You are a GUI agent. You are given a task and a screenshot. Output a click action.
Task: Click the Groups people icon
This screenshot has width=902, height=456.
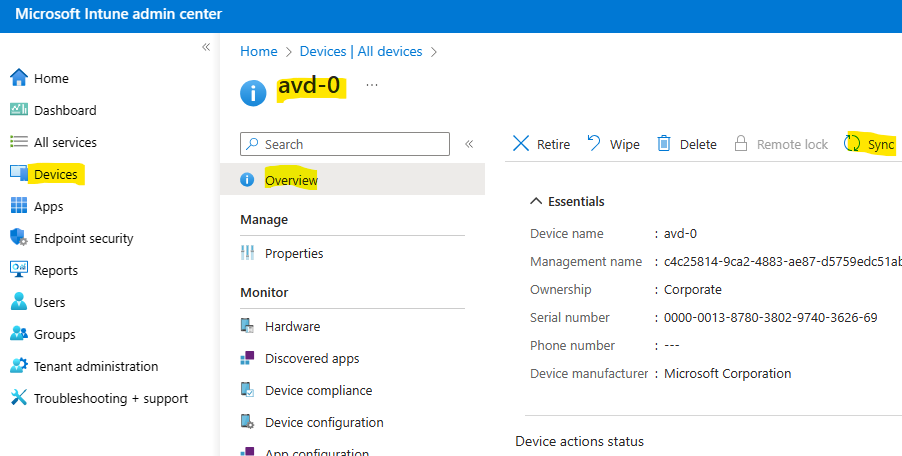point(19,334)
